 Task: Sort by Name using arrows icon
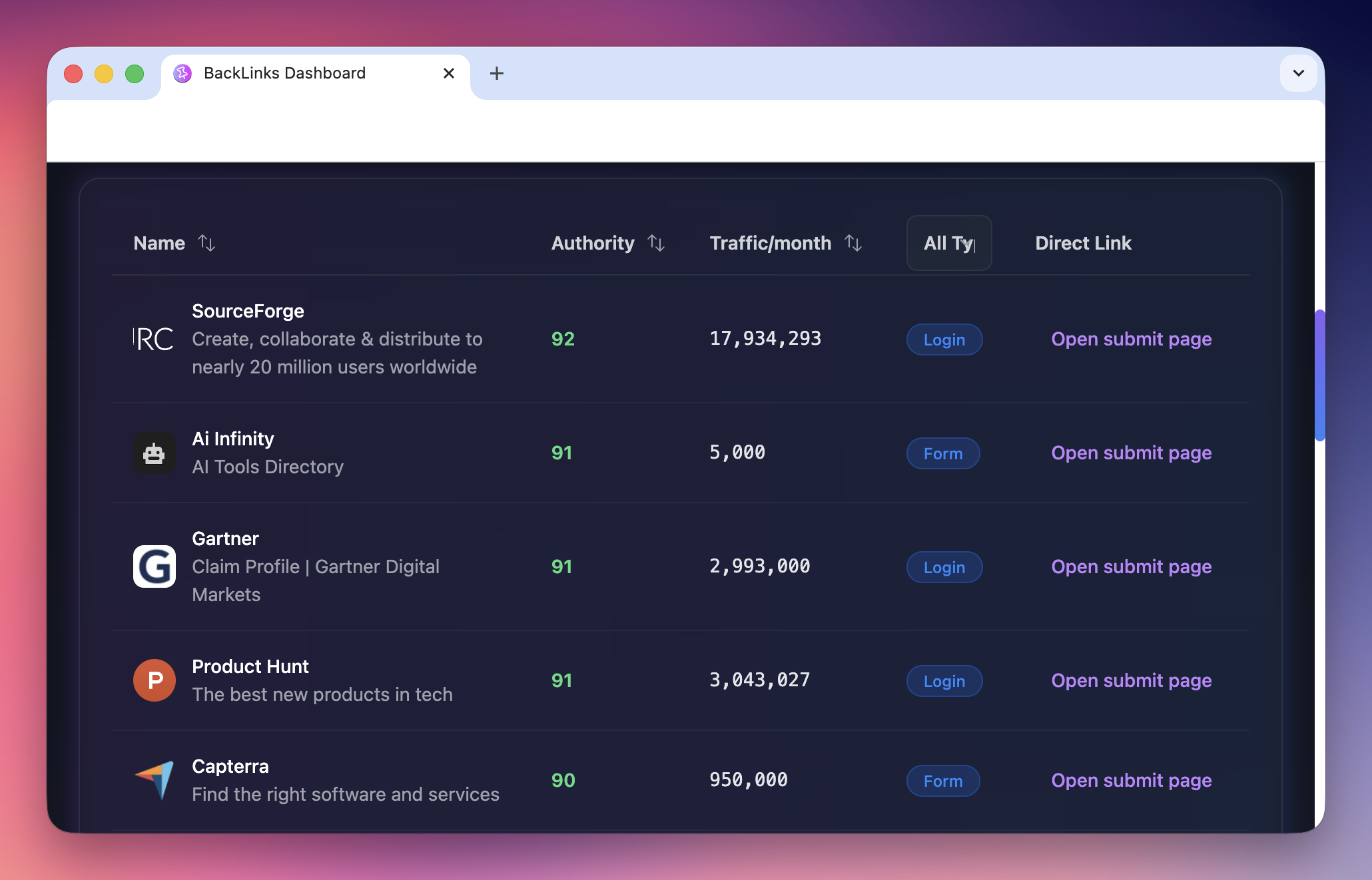click(x=206, y=243)
